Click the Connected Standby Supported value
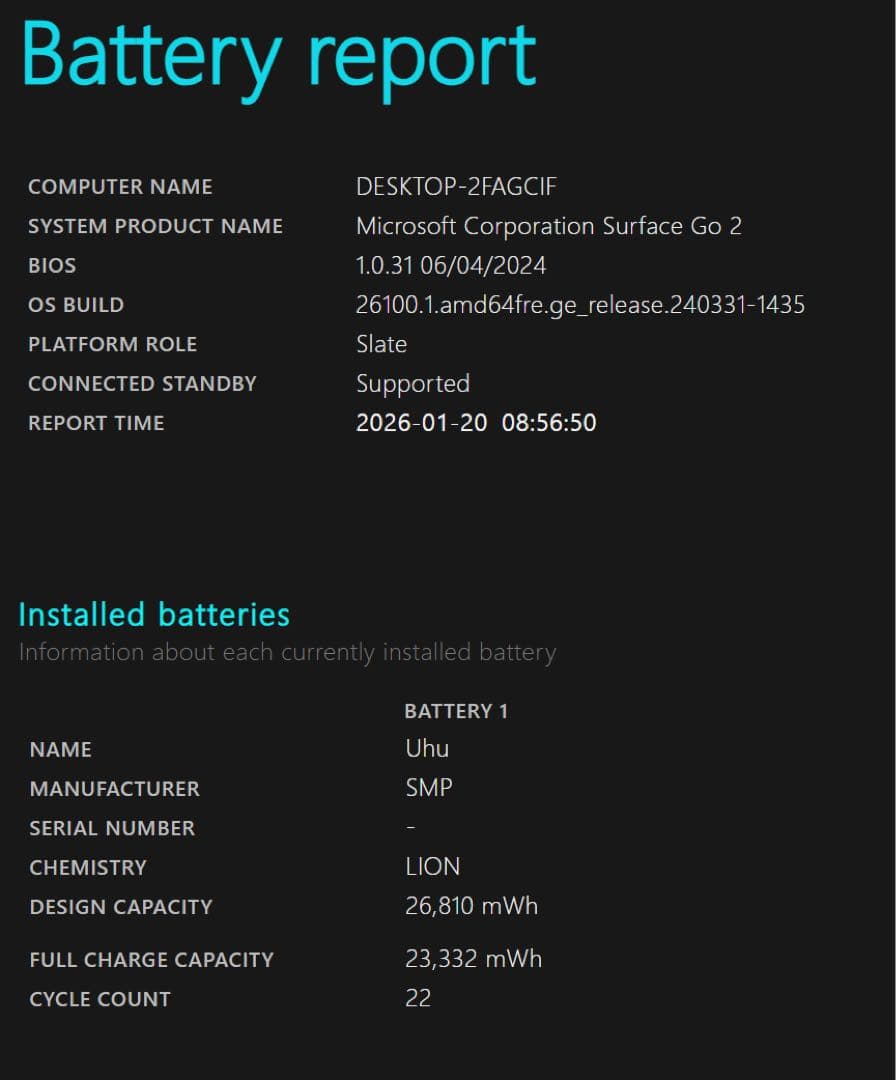896x1080 pixels. pyautogui.click(x=413, y=384)
